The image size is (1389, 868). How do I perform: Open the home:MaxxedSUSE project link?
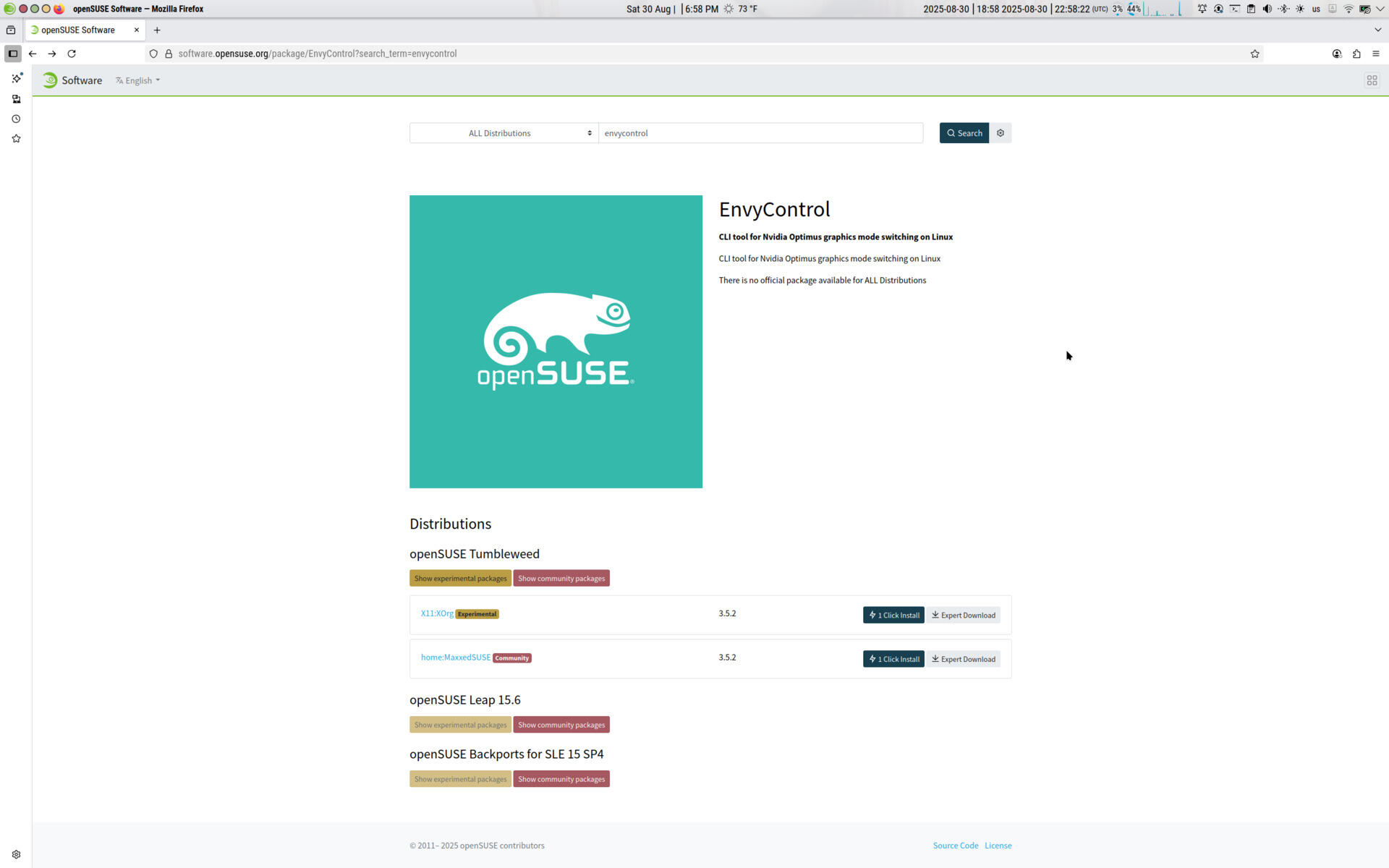(456, 658)
